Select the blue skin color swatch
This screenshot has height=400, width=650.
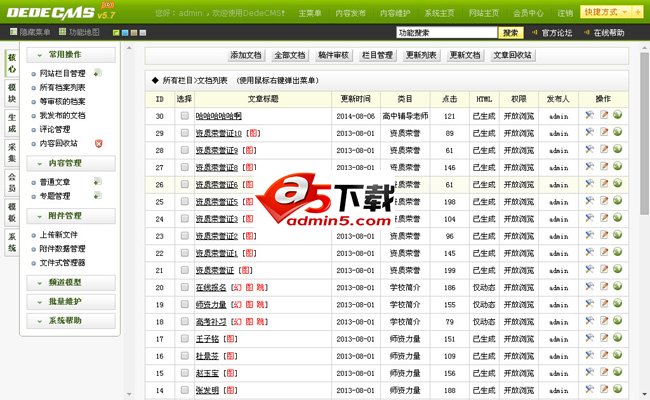pos(125,32)
